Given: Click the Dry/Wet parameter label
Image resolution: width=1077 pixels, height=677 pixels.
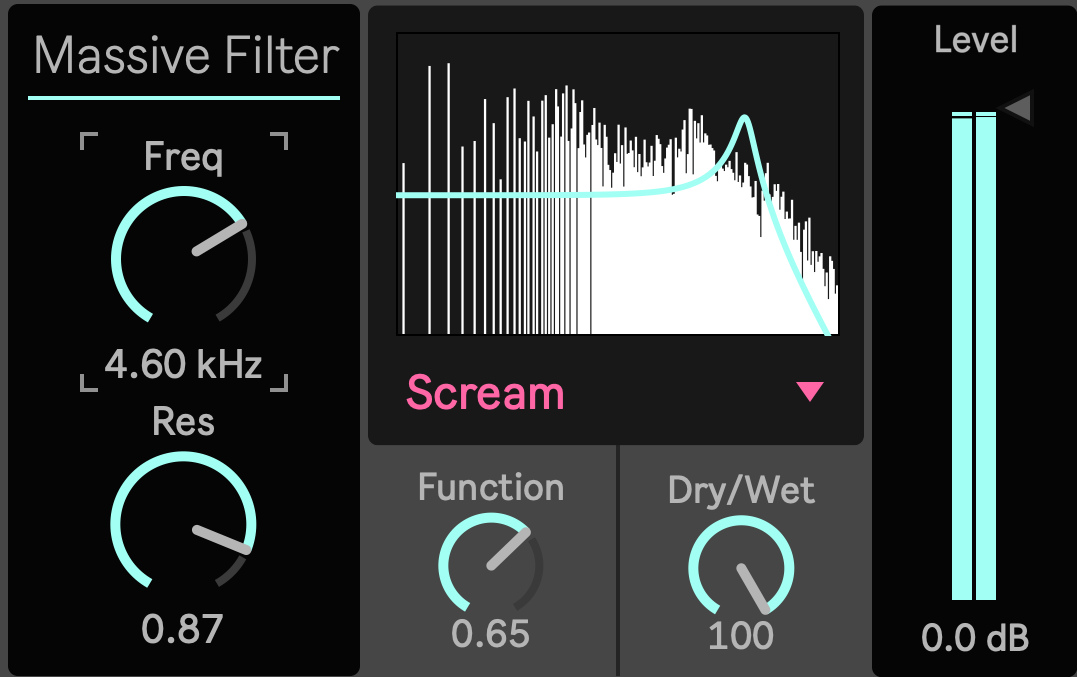Looking at the screenshot, I should [x=741, y=490].
